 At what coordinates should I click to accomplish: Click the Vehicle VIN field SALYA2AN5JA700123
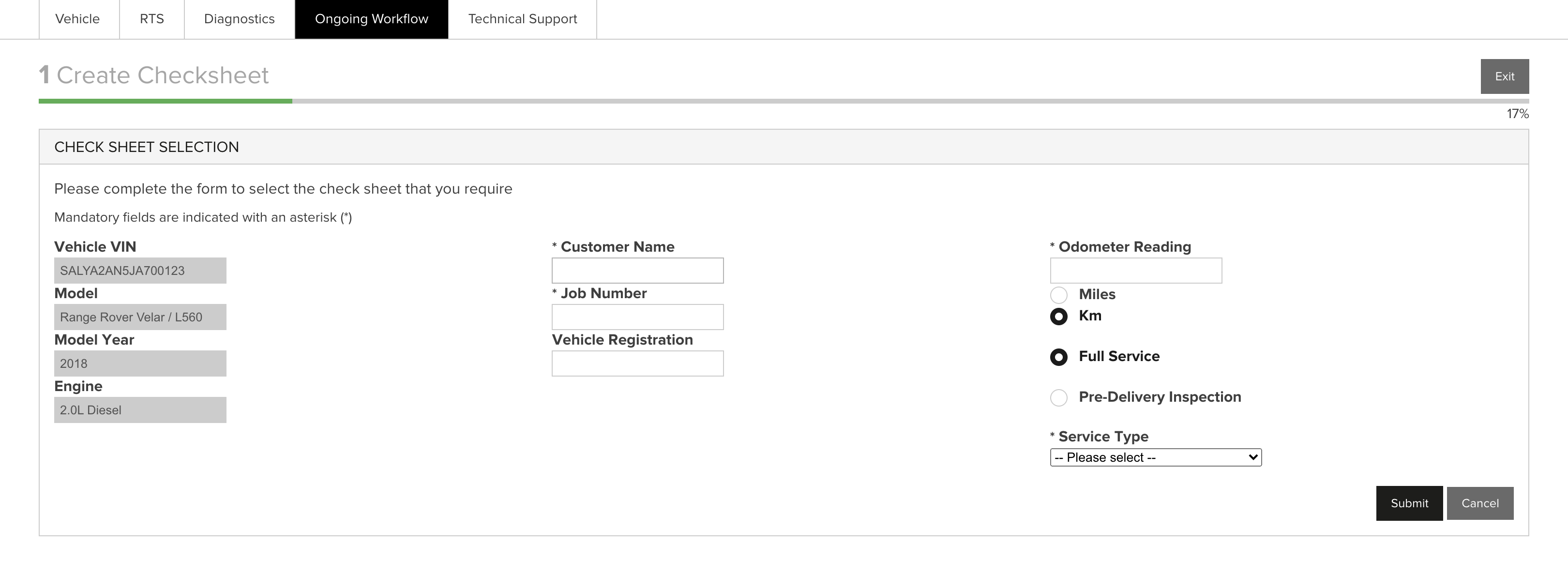(140, 271)
